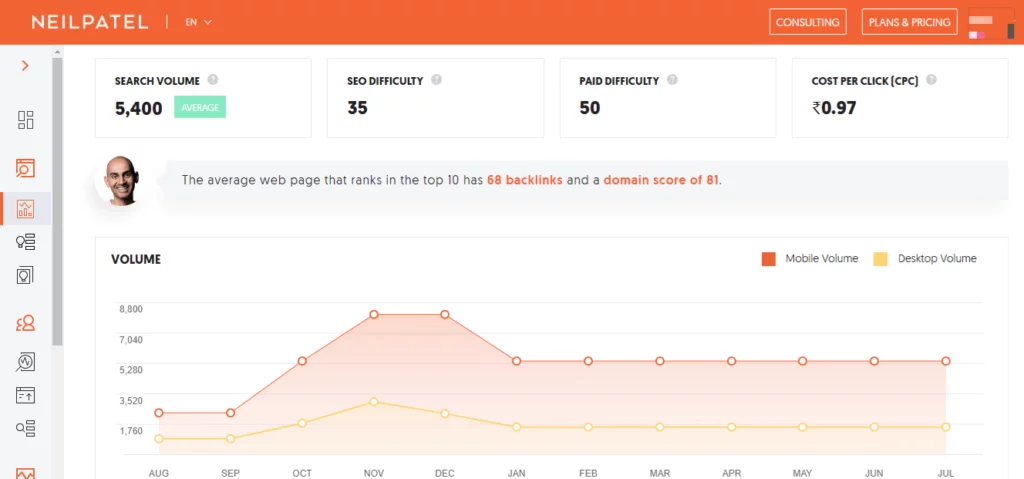The width and height of the screenshot is (1024, 479).
Task: Select the mobile volume point for JUL
Action: 946,361
